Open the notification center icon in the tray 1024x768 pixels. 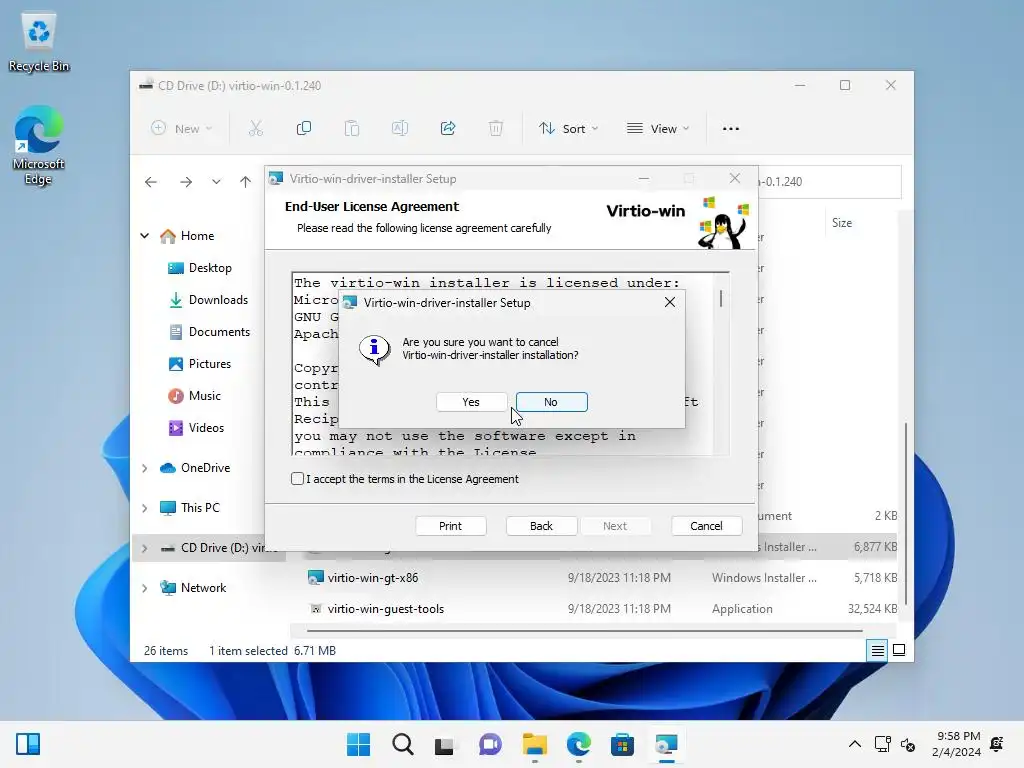(x=997, y=744)
